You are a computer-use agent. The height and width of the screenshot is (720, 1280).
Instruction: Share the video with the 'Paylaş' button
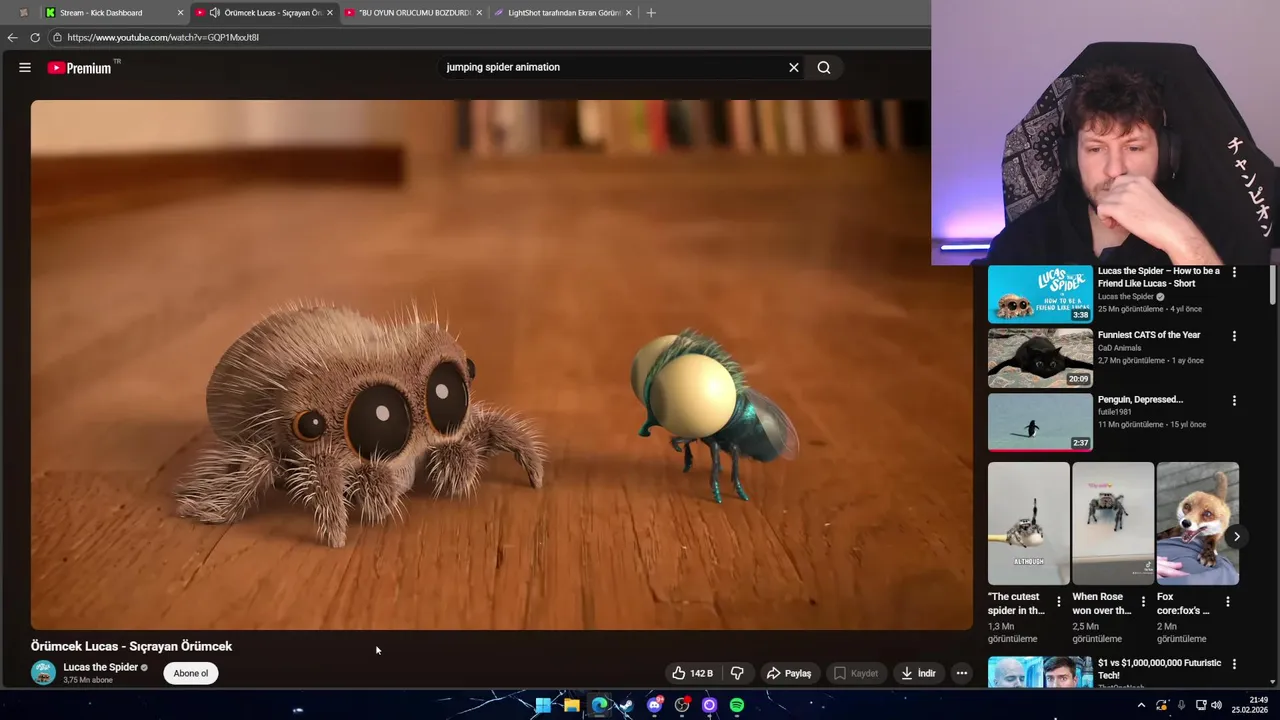789,673
